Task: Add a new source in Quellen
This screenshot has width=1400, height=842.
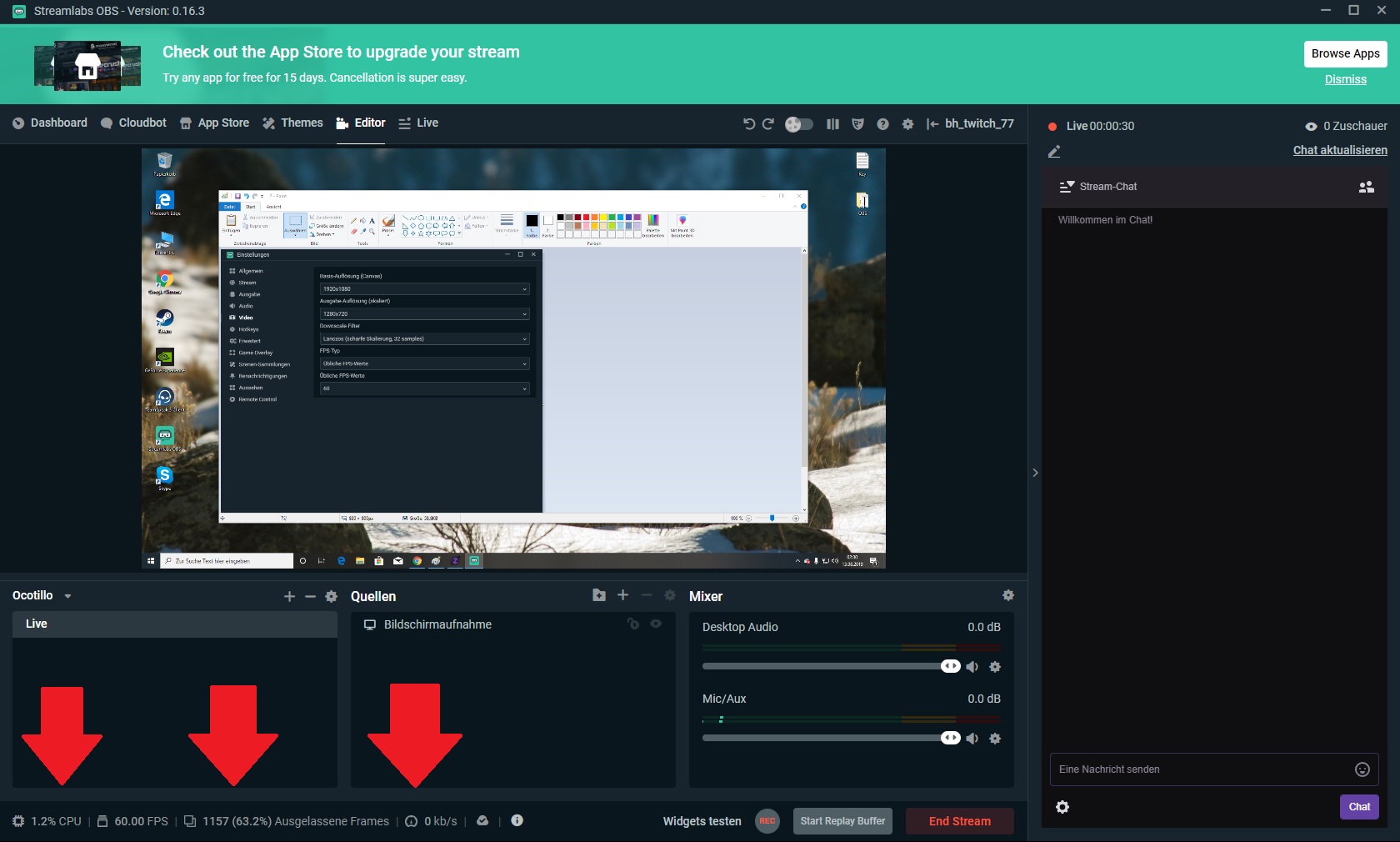Action: click(622, 594)
